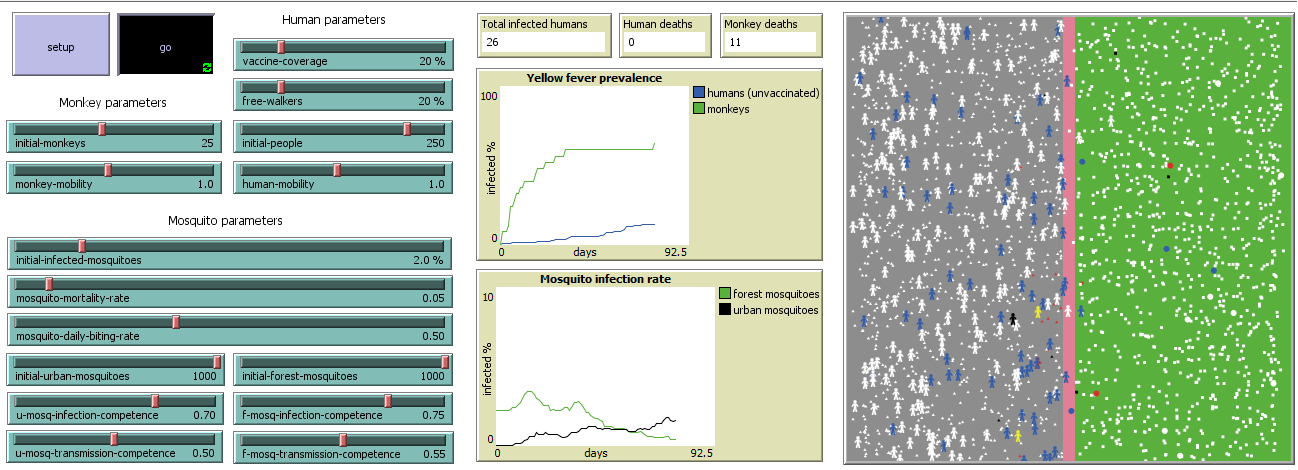Click the initial-infected-mosquitoes slider handle
Screen dimensions: 1298x470
[x=82, y=245]
